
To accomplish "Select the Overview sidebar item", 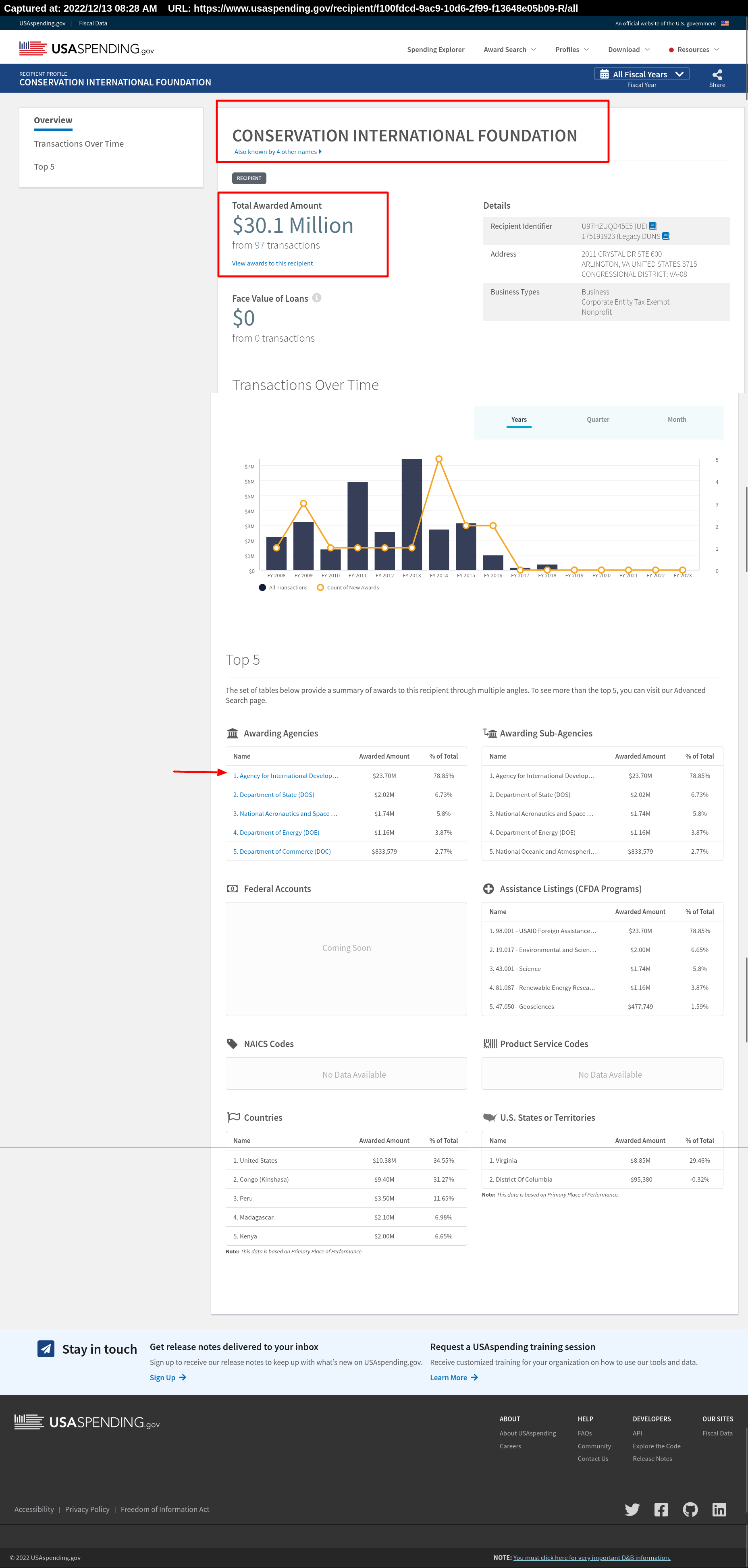I will [x=53, y=120].
